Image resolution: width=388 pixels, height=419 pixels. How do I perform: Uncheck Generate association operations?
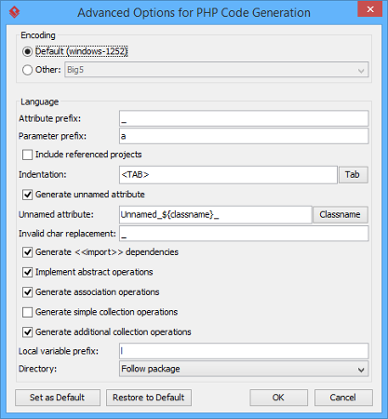coord(27,292)
